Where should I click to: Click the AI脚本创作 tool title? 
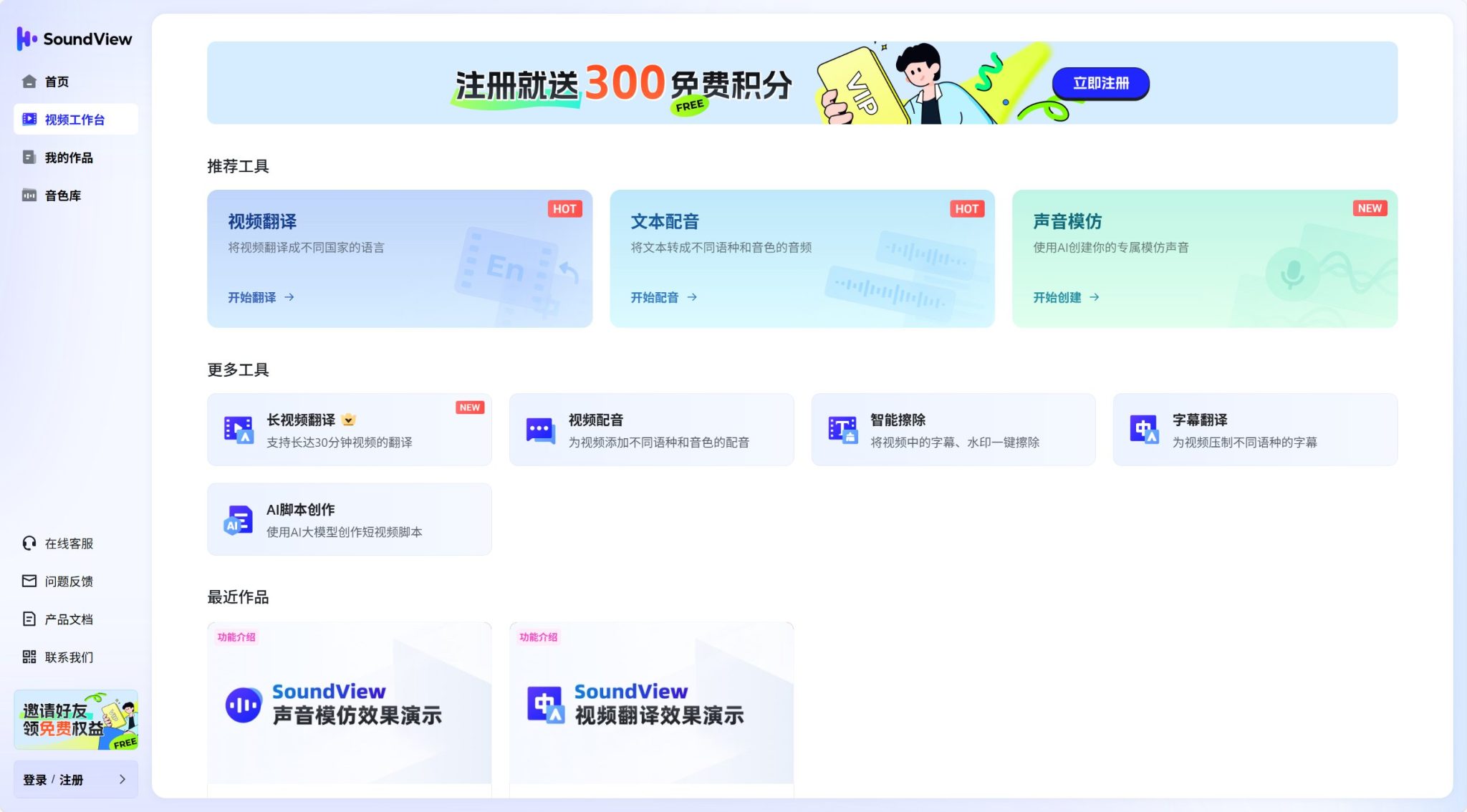301,510
